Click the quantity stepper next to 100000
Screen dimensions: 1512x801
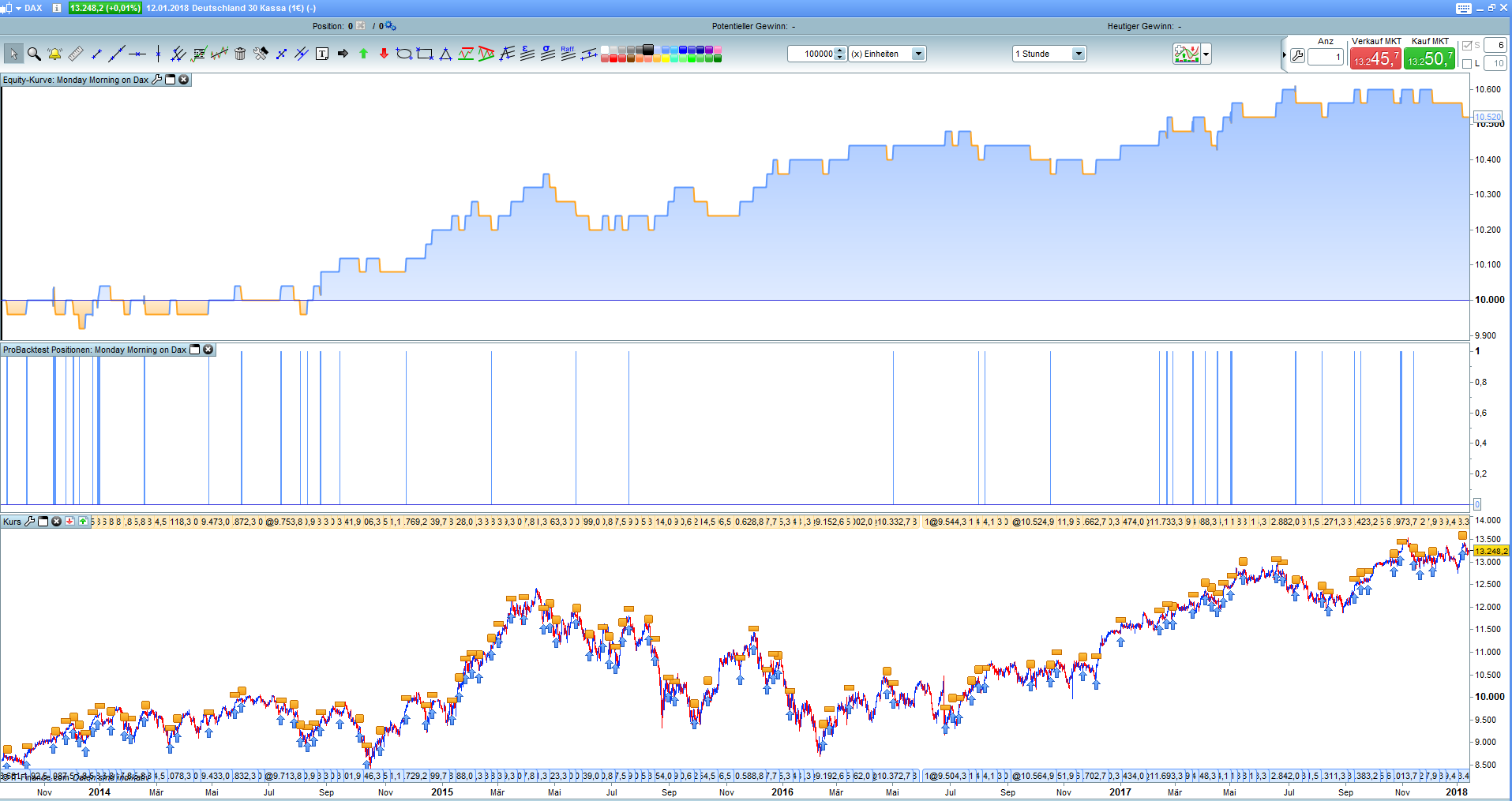point(840,54)
